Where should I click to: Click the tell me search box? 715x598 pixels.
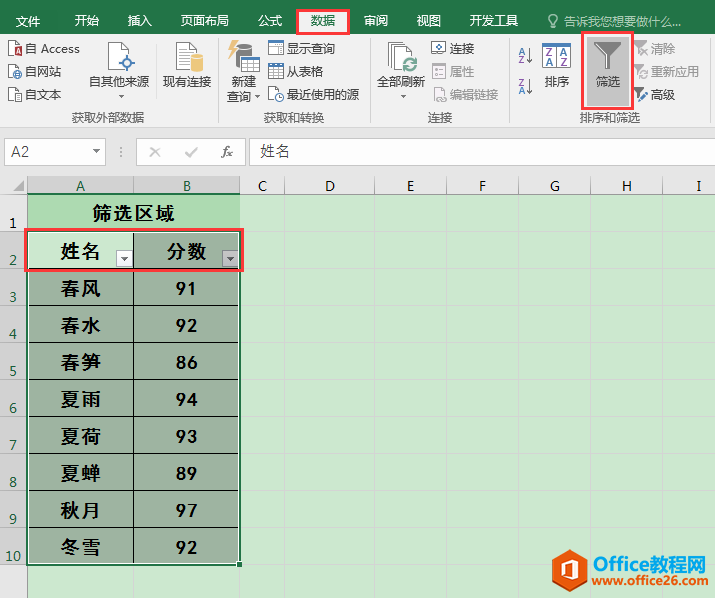(x=614, y=21)
